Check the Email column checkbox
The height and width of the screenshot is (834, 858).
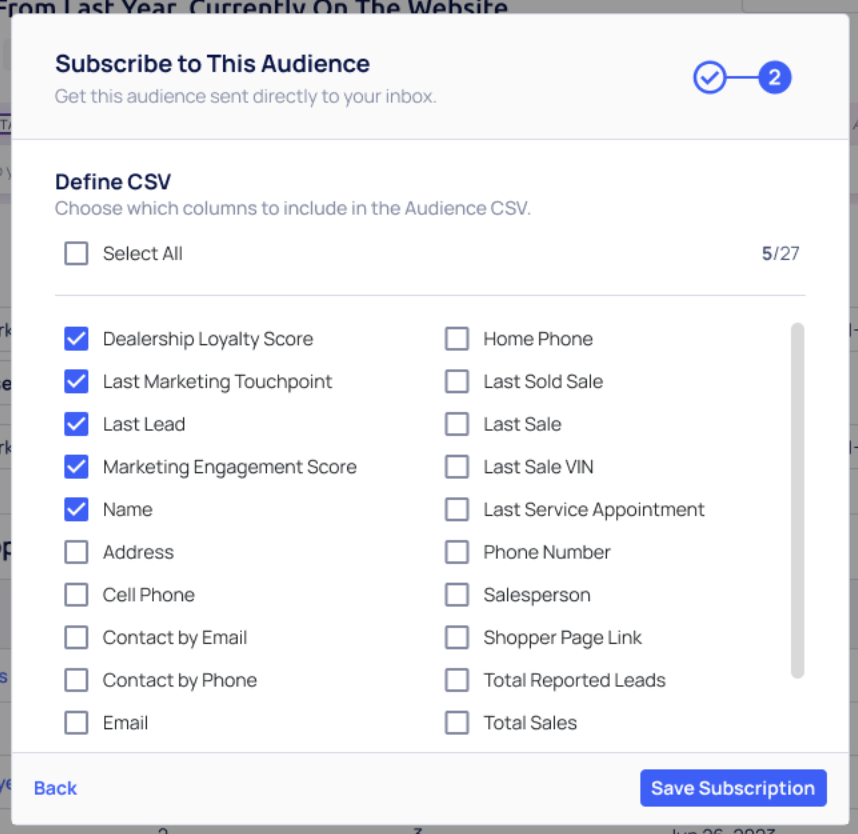point(76,723)
